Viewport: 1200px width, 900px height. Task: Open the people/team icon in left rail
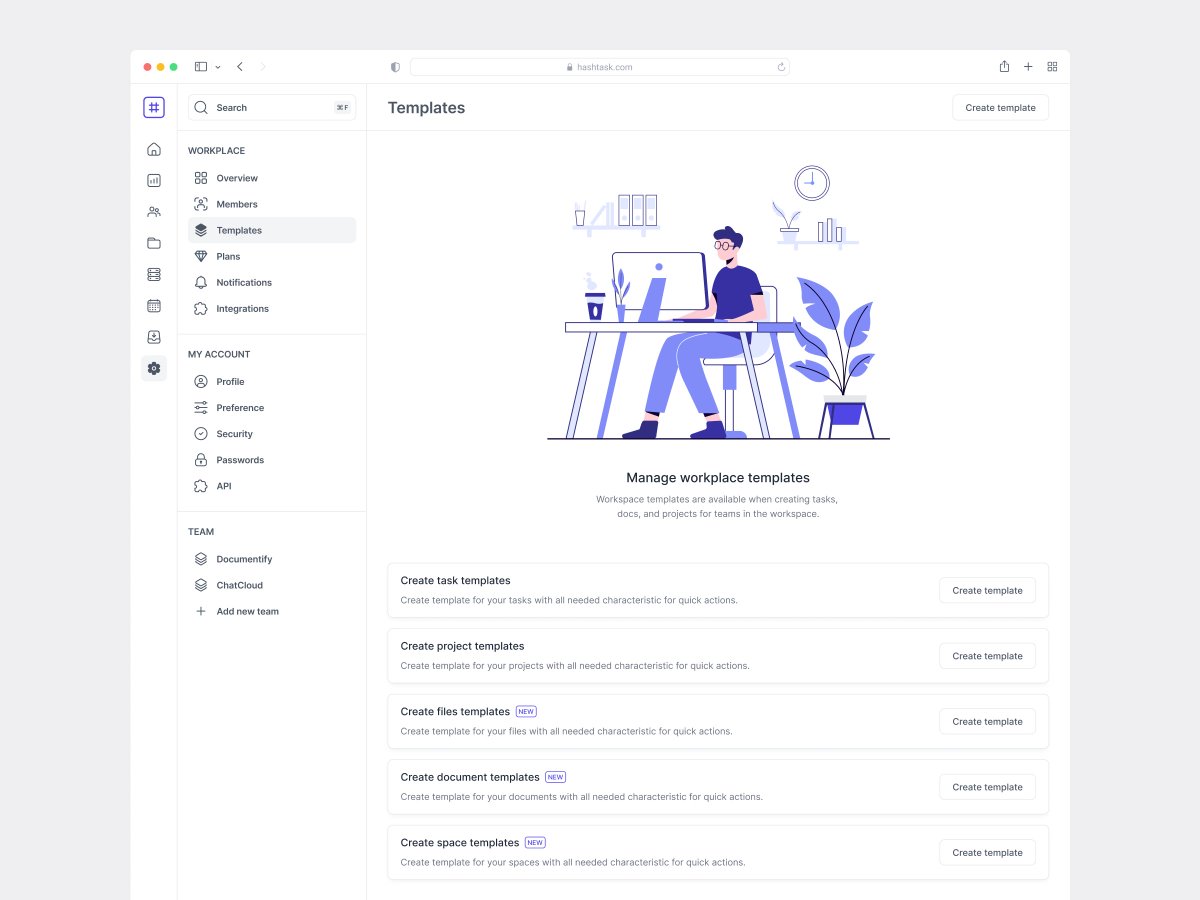click(x=154, y=212)
